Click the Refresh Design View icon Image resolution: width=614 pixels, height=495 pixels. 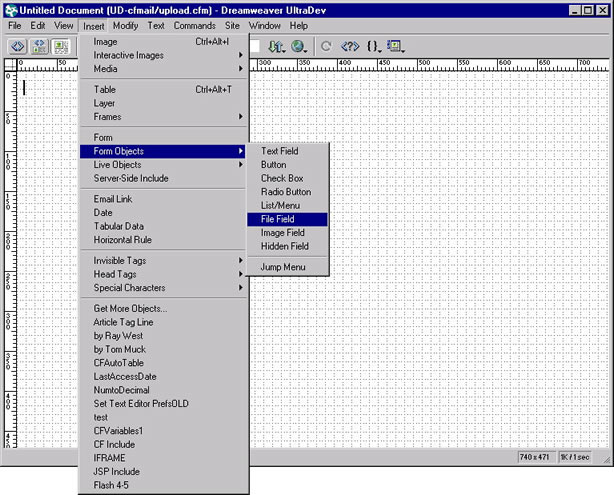326,47
